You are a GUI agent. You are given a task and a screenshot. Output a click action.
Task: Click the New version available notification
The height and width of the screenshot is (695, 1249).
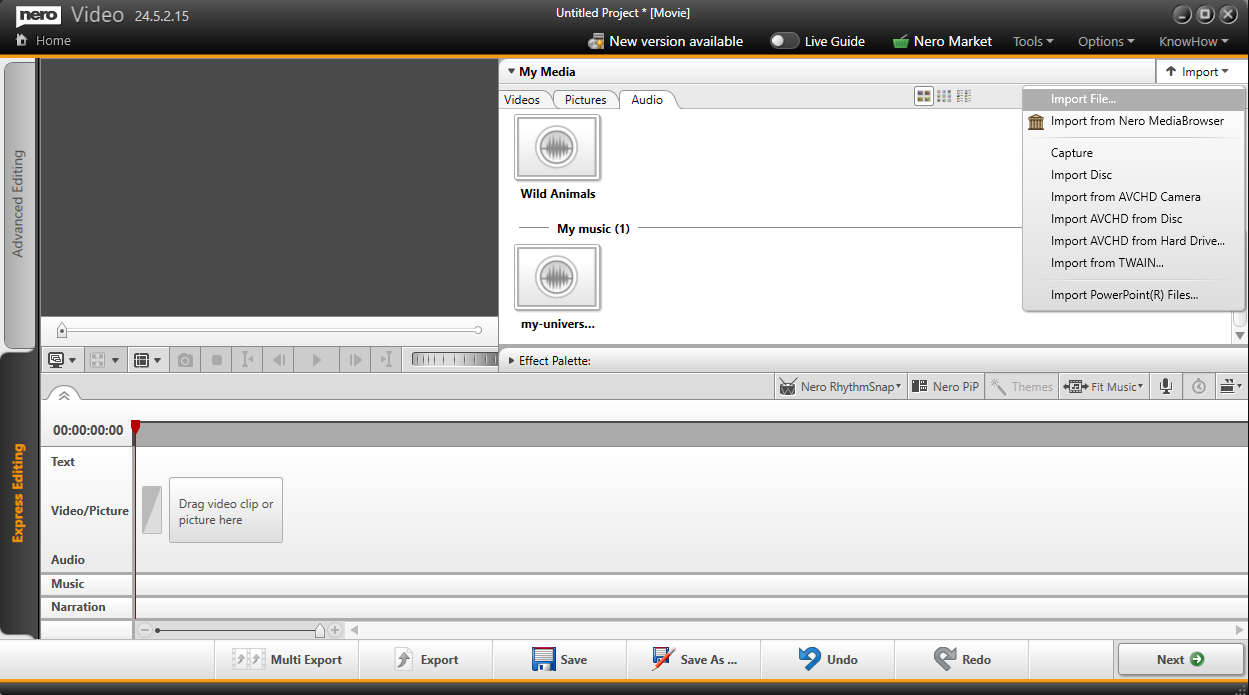(665, 41)
